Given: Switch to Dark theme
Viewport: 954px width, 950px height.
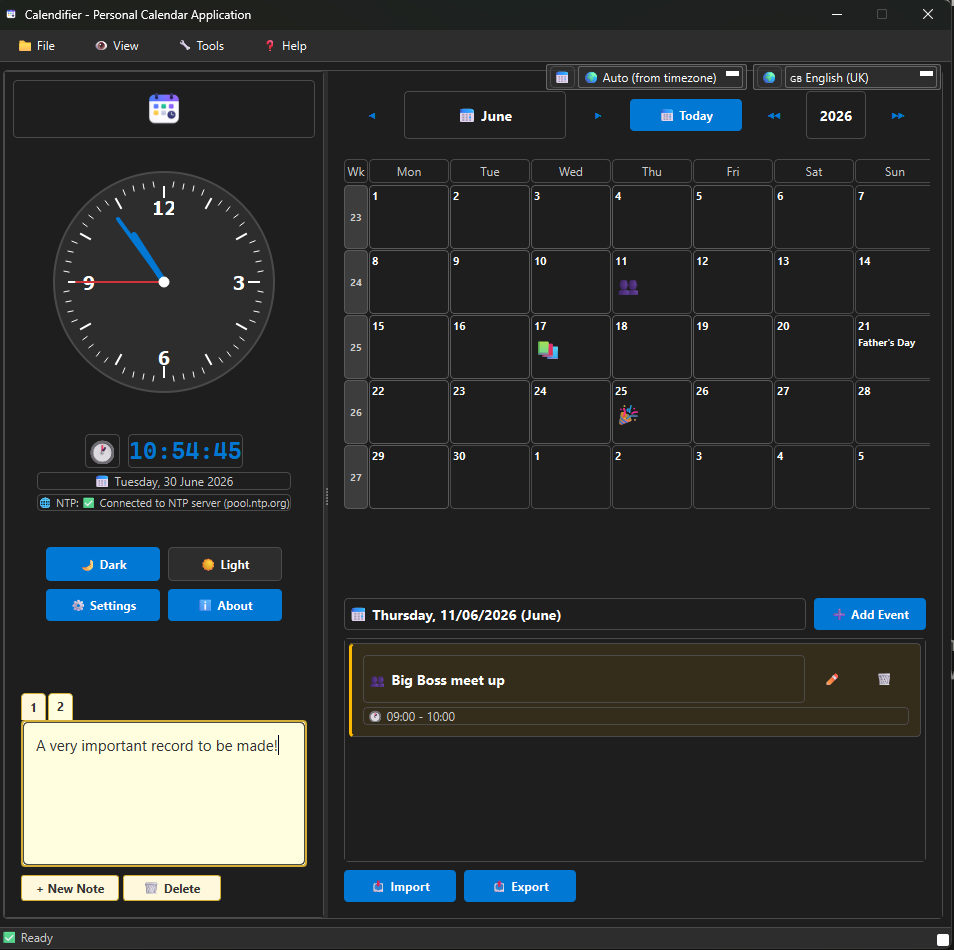Looking at the screenshot, I should (103, 564).
